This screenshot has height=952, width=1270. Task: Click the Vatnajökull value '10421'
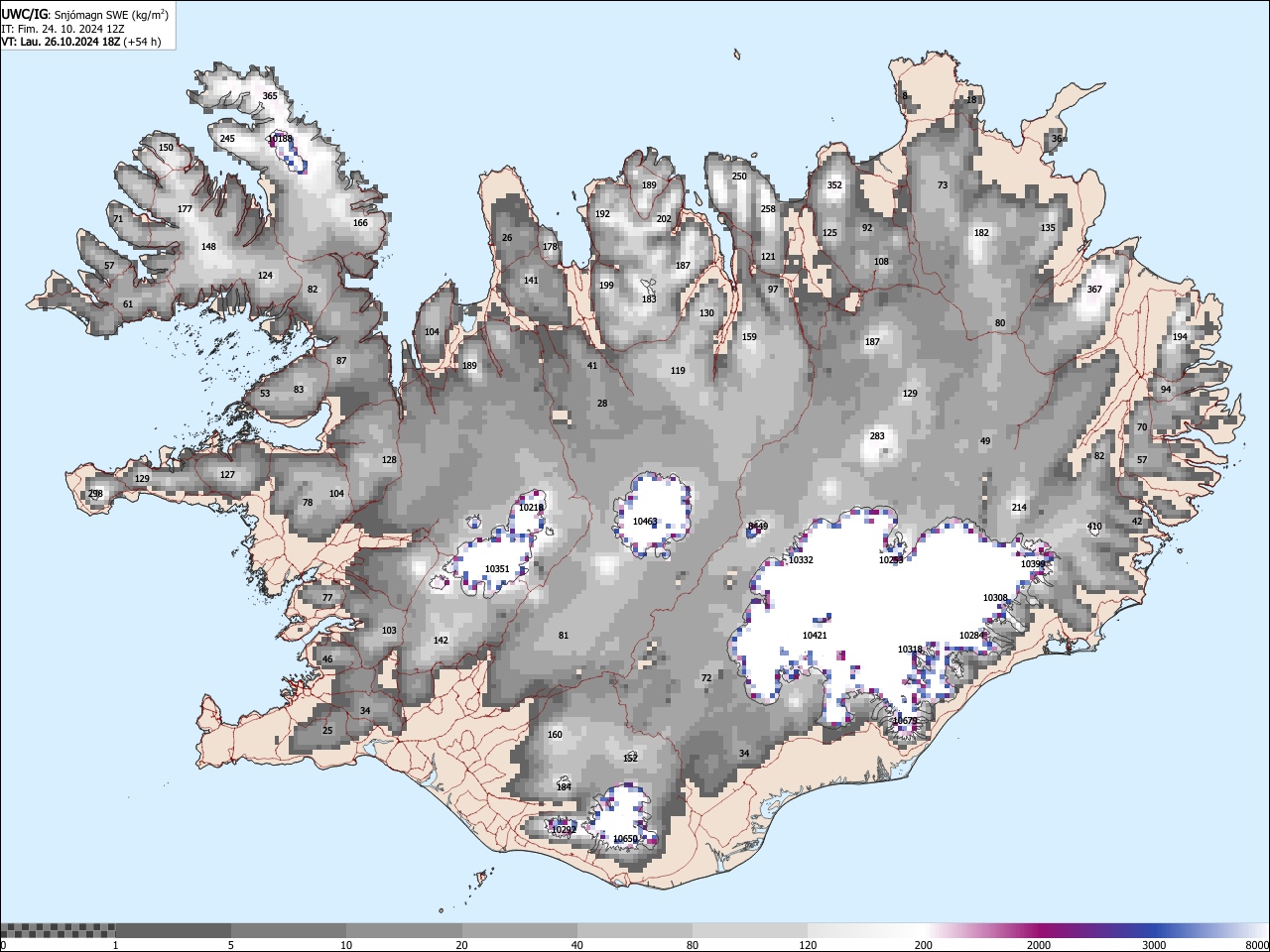point(815,636)
